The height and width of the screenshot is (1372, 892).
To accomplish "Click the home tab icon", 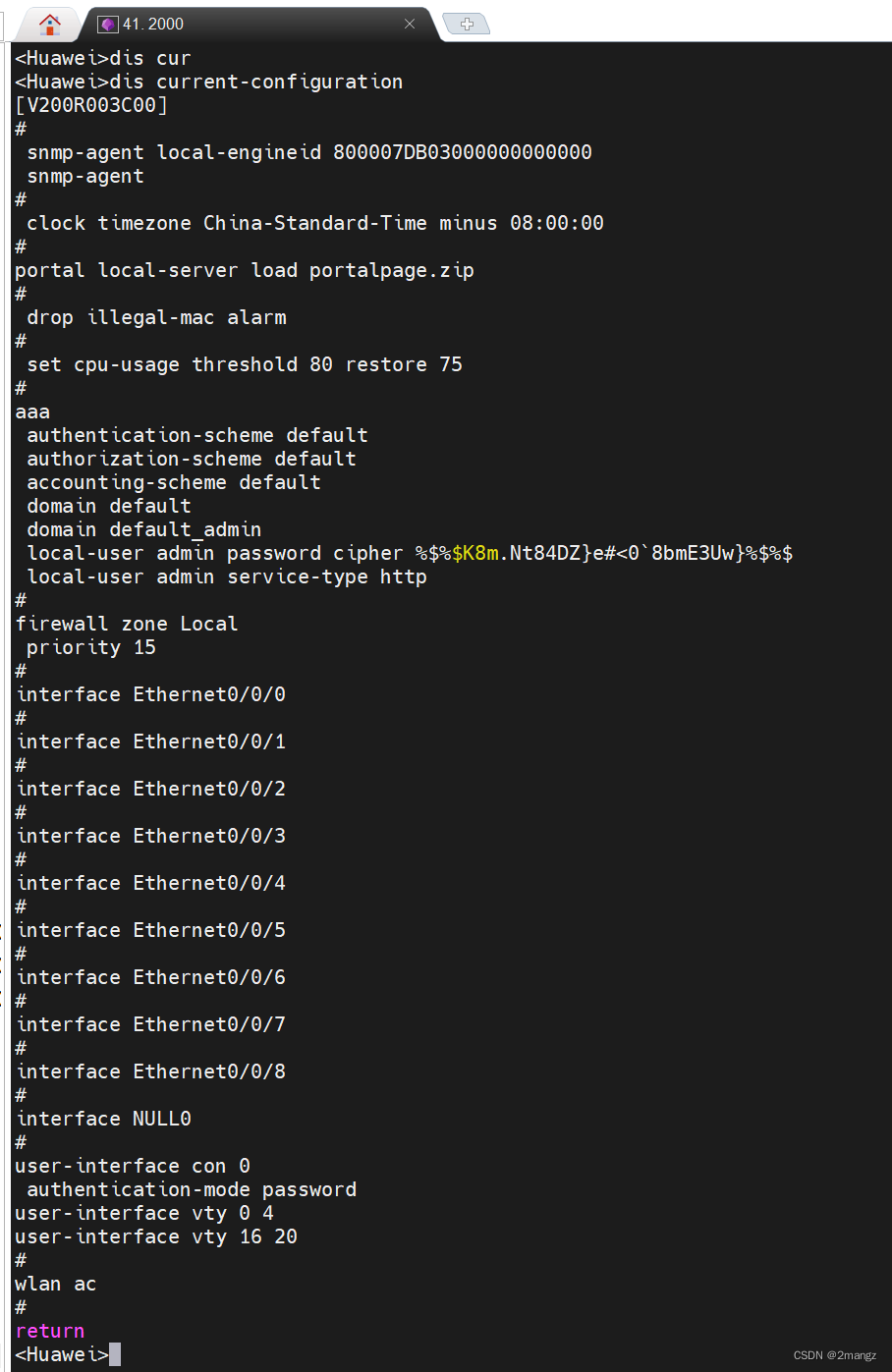I will pyautogui.click(x=49, y=23).
